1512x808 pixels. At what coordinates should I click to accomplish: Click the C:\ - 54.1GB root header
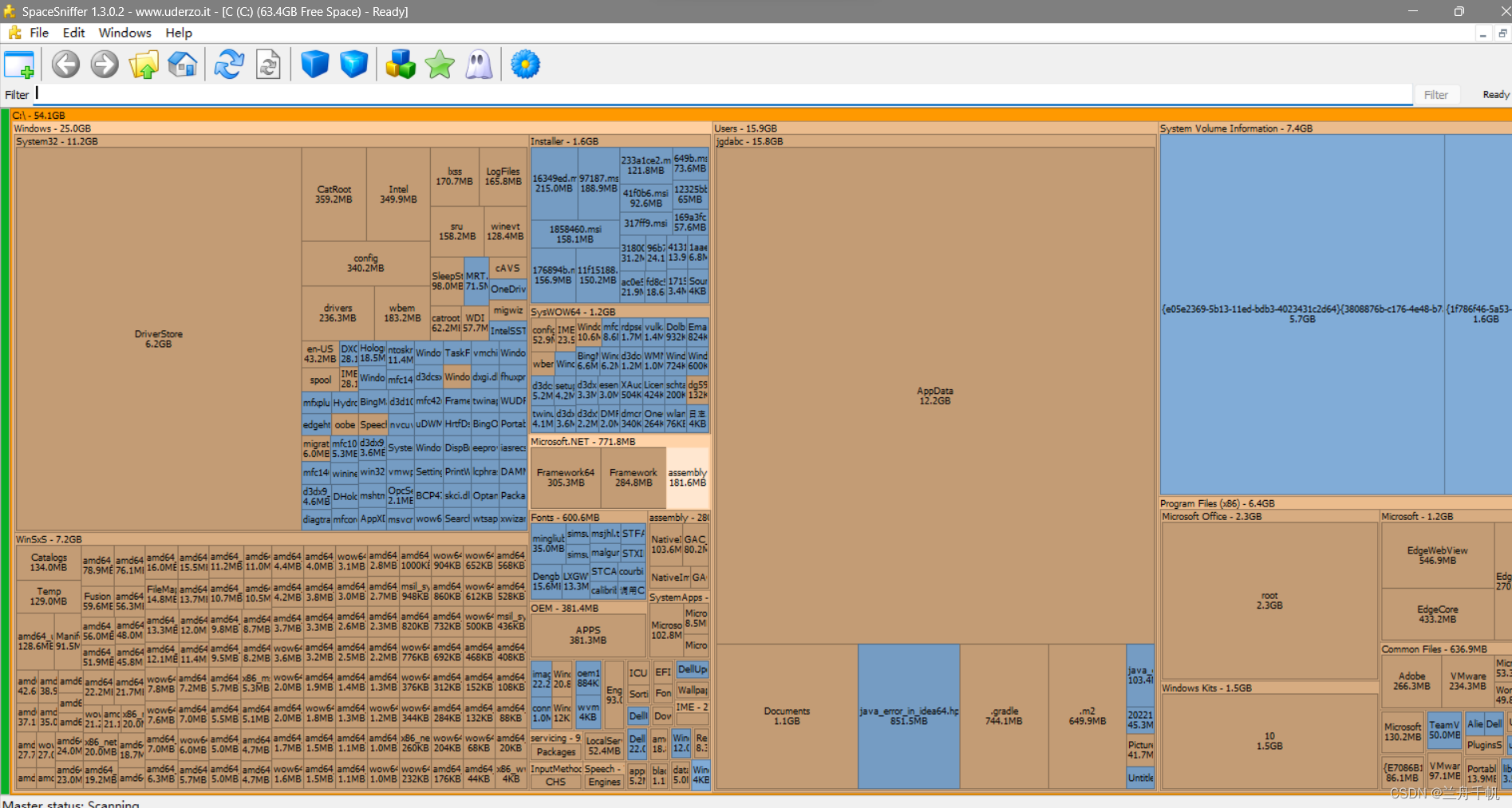(761, 116)
